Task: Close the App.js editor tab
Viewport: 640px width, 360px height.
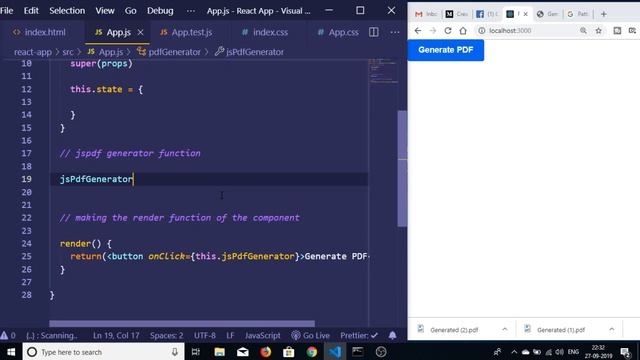Action: point(140,32)
